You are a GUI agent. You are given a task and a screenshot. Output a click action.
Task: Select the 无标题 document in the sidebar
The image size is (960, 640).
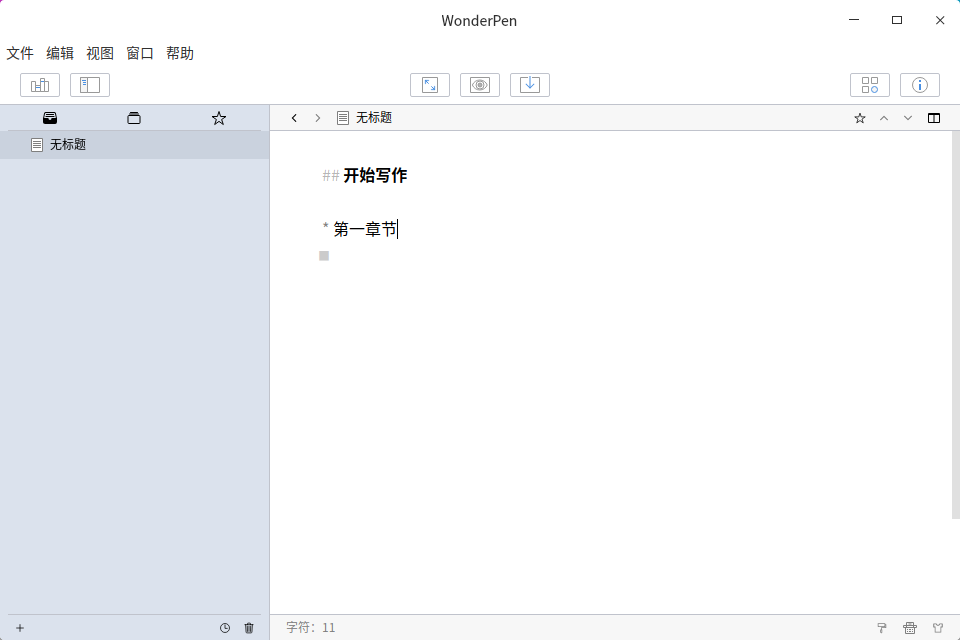coord(68,145)
